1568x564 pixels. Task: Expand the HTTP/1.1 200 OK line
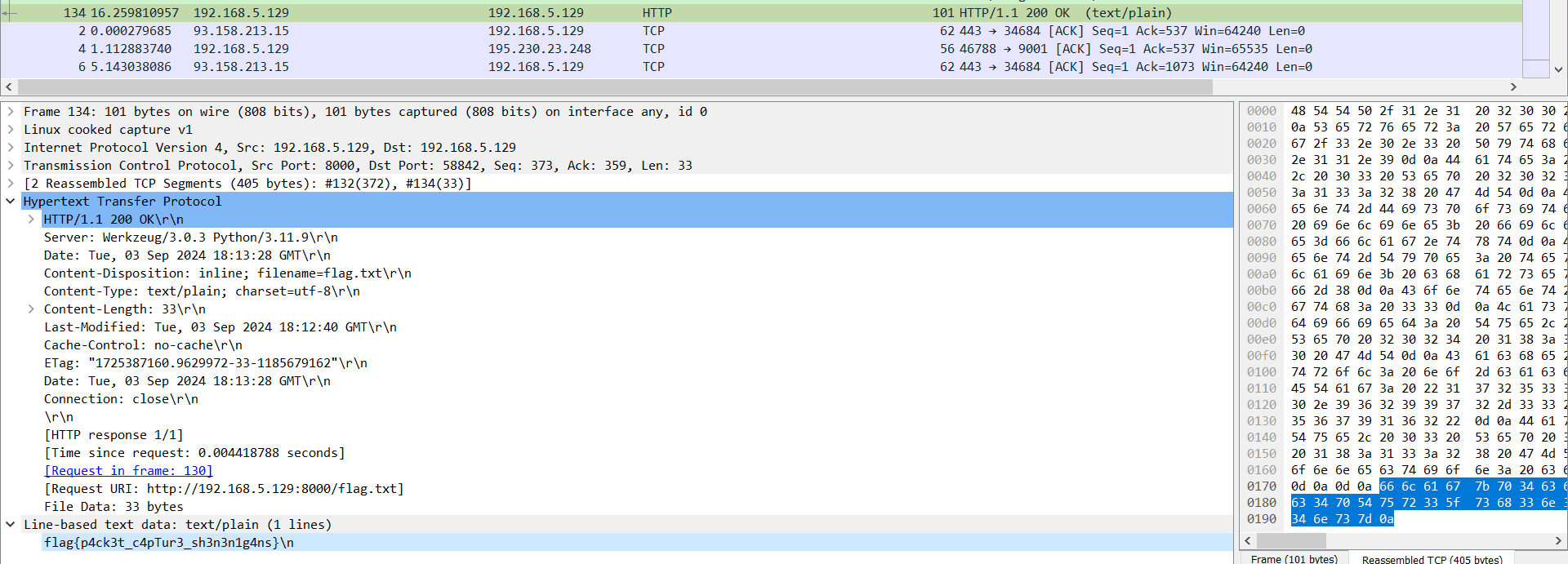pyautogui.click(x=31, y=220)
